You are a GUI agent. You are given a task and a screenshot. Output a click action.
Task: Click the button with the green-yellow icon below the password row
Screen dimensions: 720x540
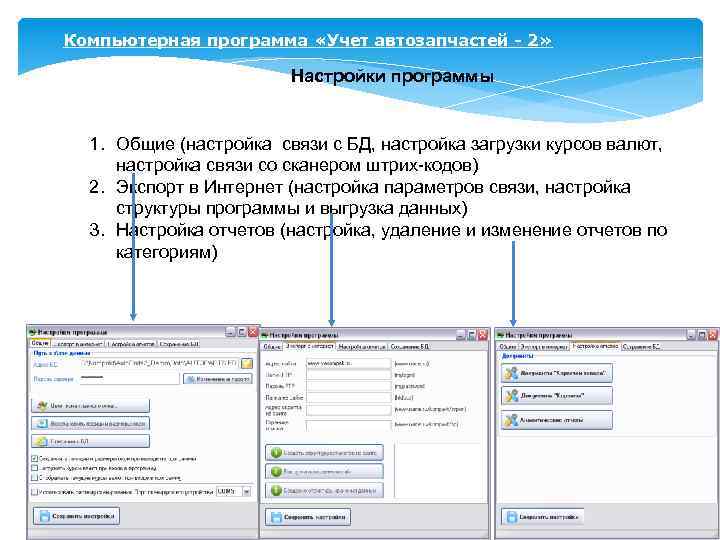click(x=90, y=405)
